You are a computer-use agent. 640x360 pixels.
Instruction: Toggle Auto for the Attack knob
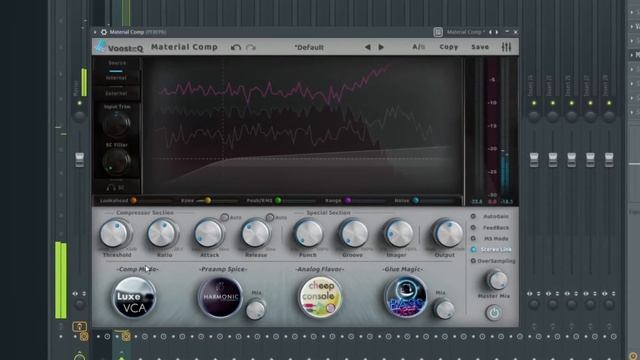(224, 218)
